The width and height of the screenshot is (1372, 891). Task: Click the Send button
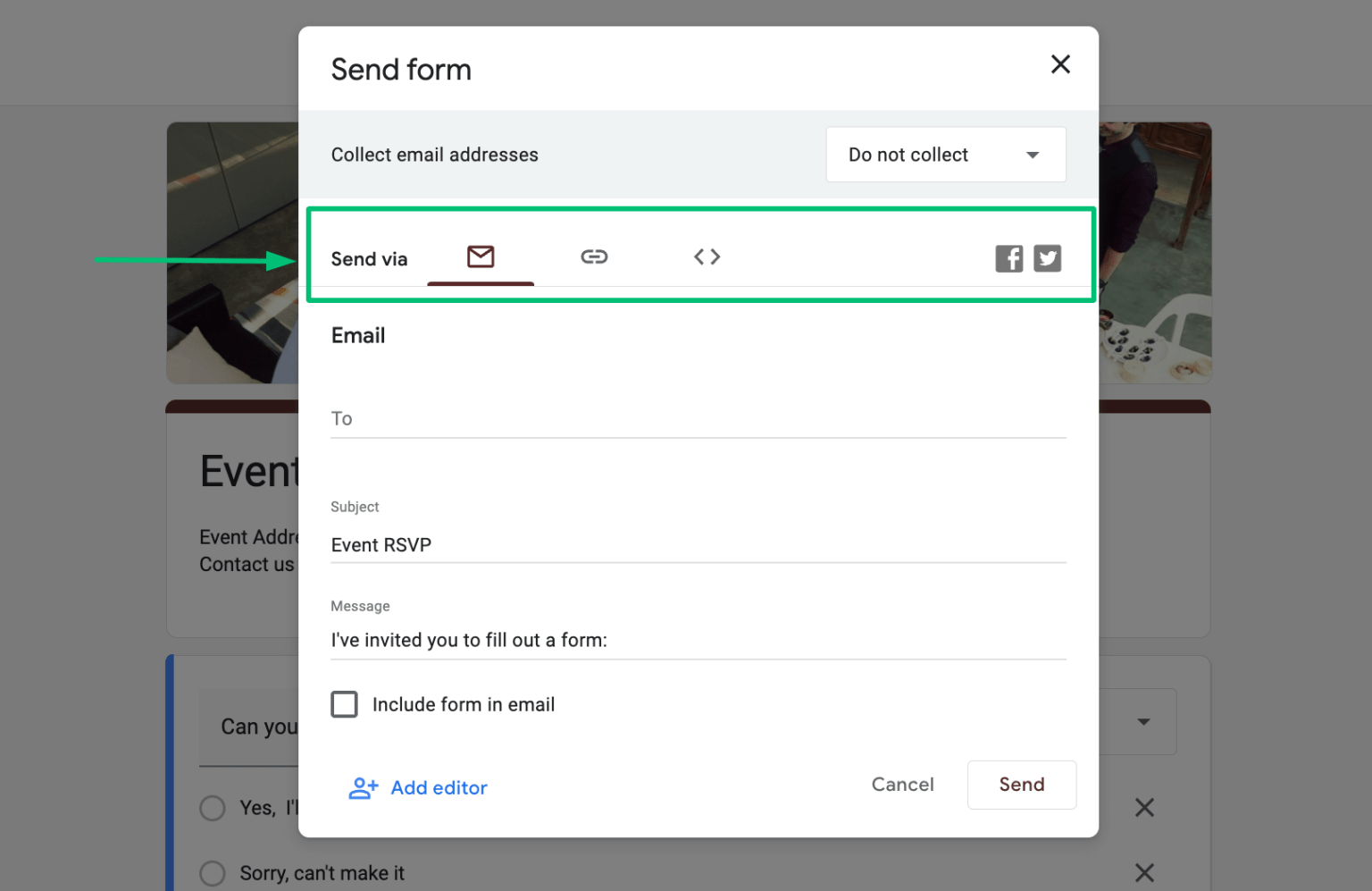pyautogui.click(x=1022, y=785)
